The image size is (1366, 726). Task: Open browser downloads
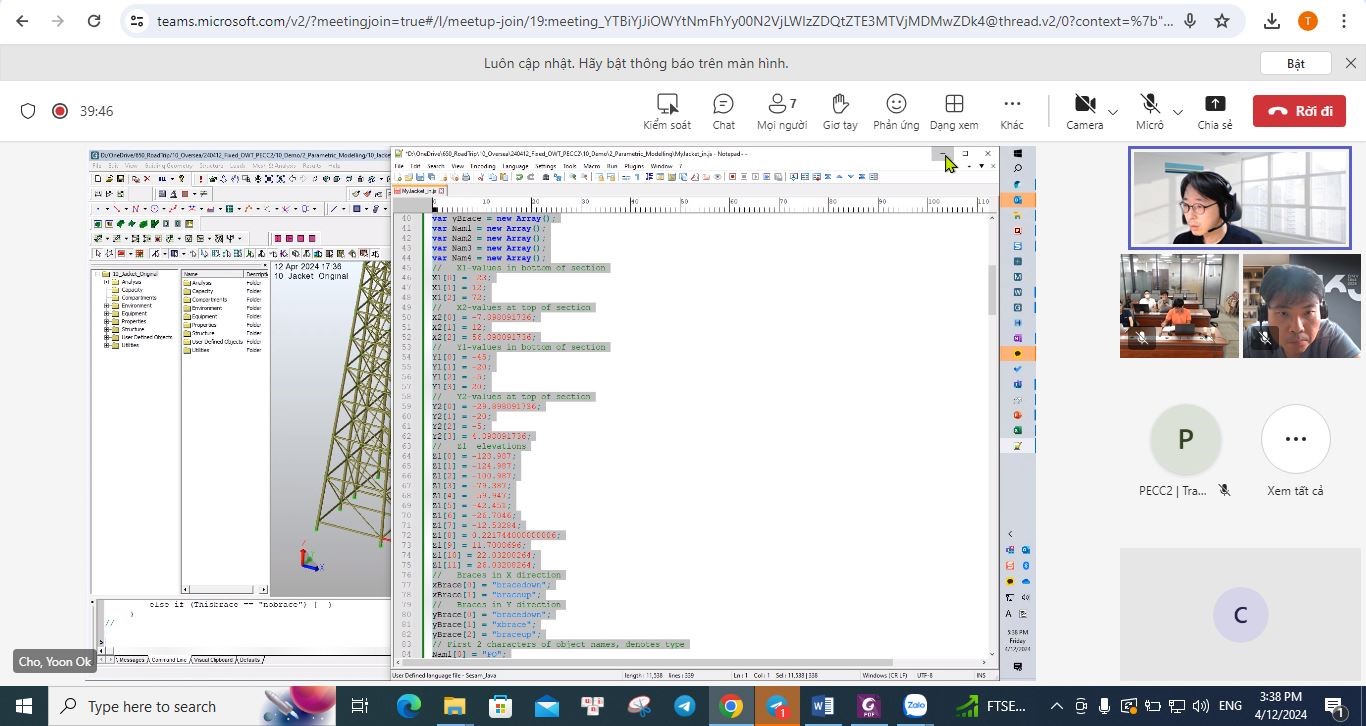[1272, 20]
